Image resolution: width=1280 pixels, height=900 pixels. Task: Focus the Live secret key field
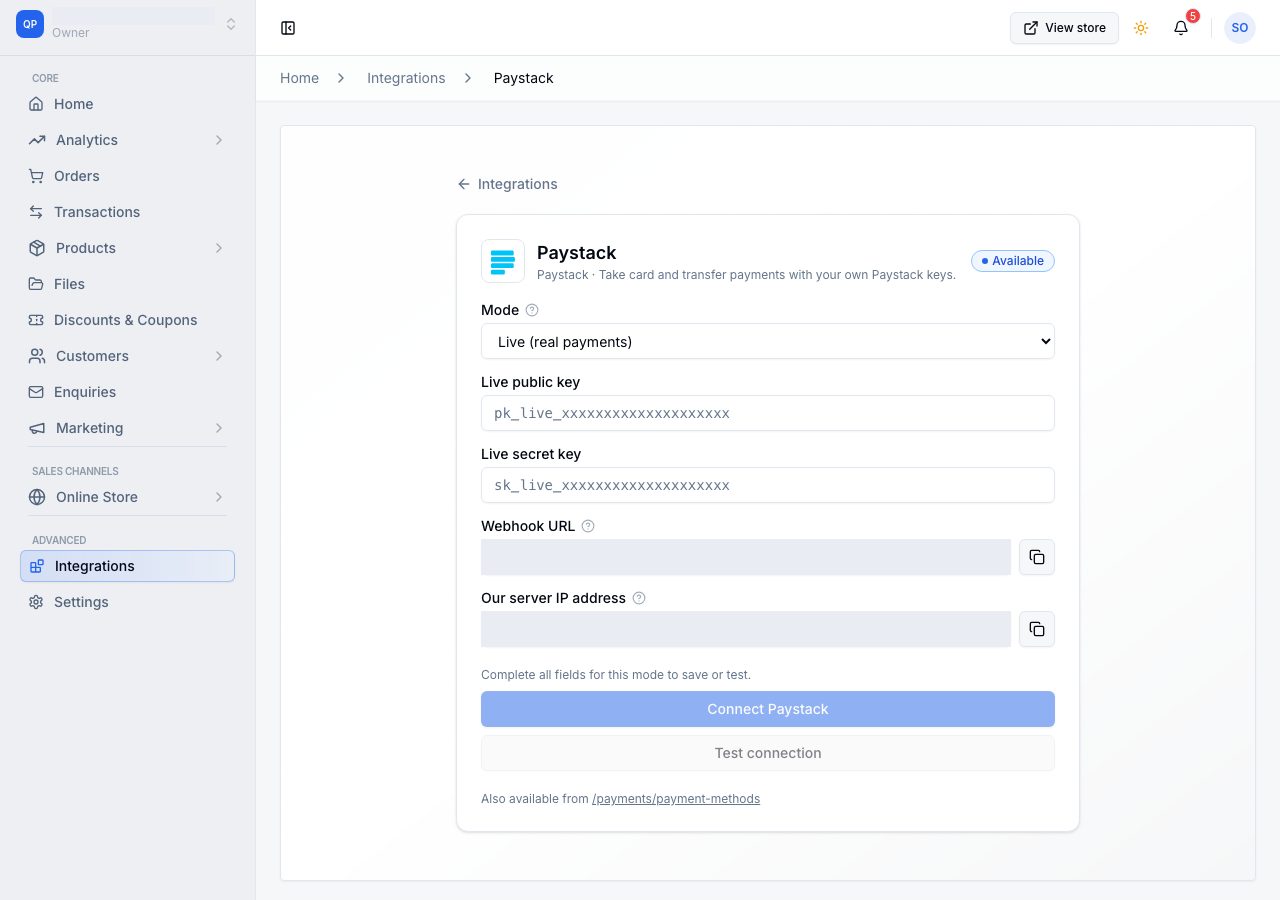768,485
